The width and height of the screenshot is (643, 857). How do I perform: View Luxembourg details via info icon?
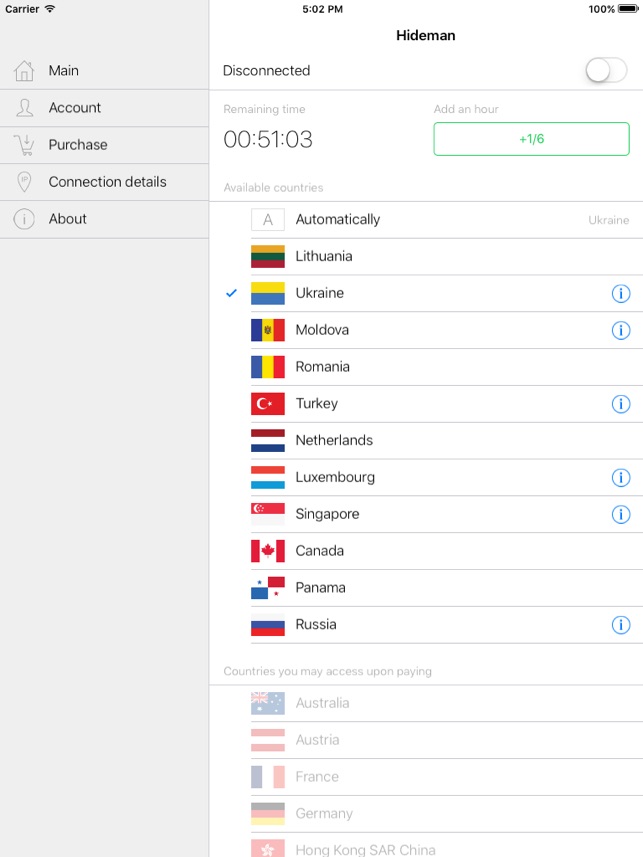click(x=621, y=478)
